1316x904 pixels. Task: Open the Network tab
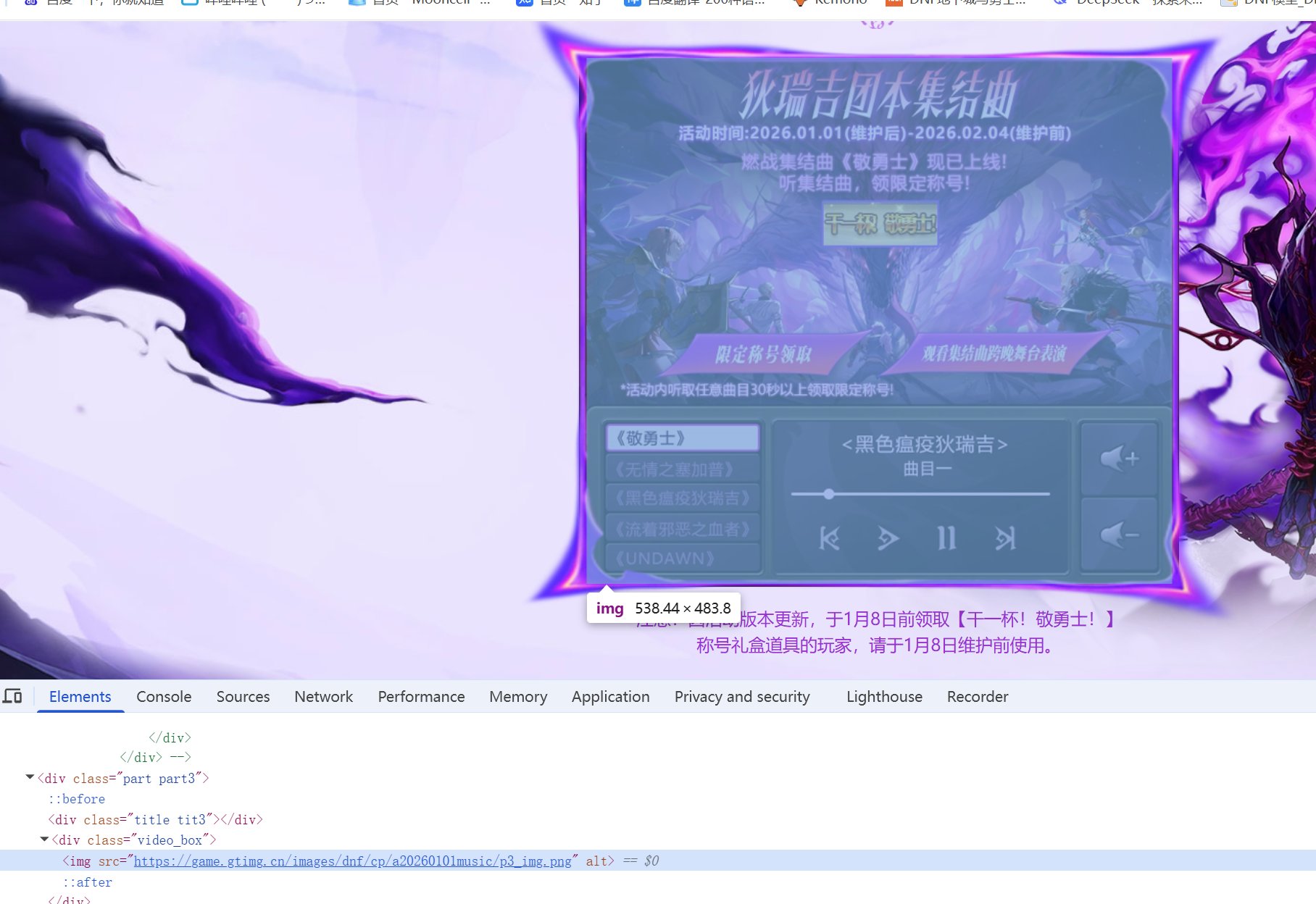pos(323,697)
